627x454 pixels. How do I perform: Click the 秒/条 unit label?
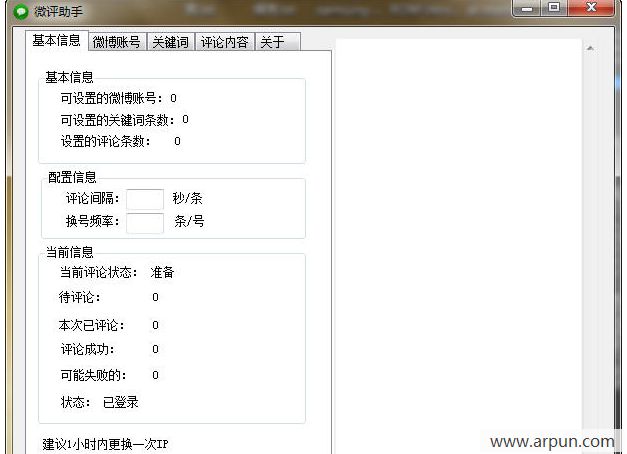tap(188, 198)
